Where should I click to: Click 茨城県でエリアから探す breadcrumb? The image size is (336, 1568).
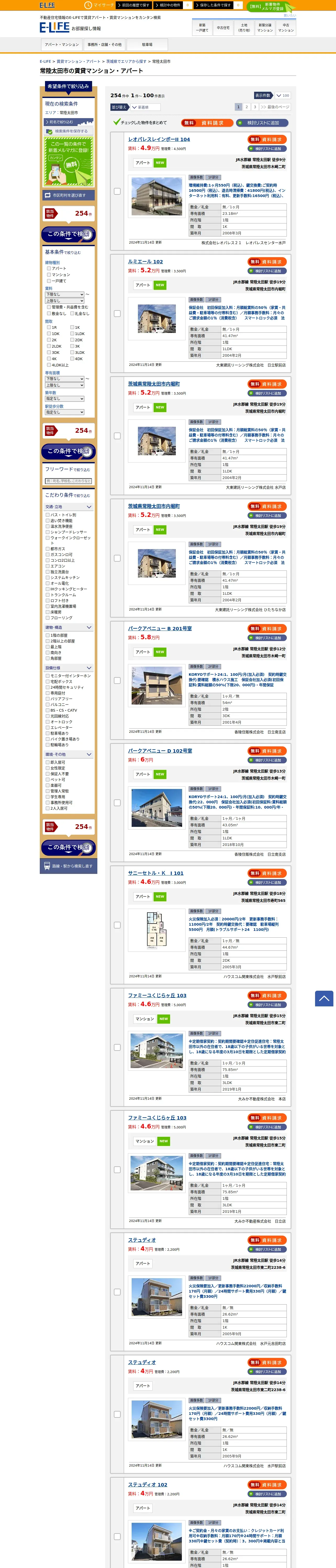[x=126, y=61]
